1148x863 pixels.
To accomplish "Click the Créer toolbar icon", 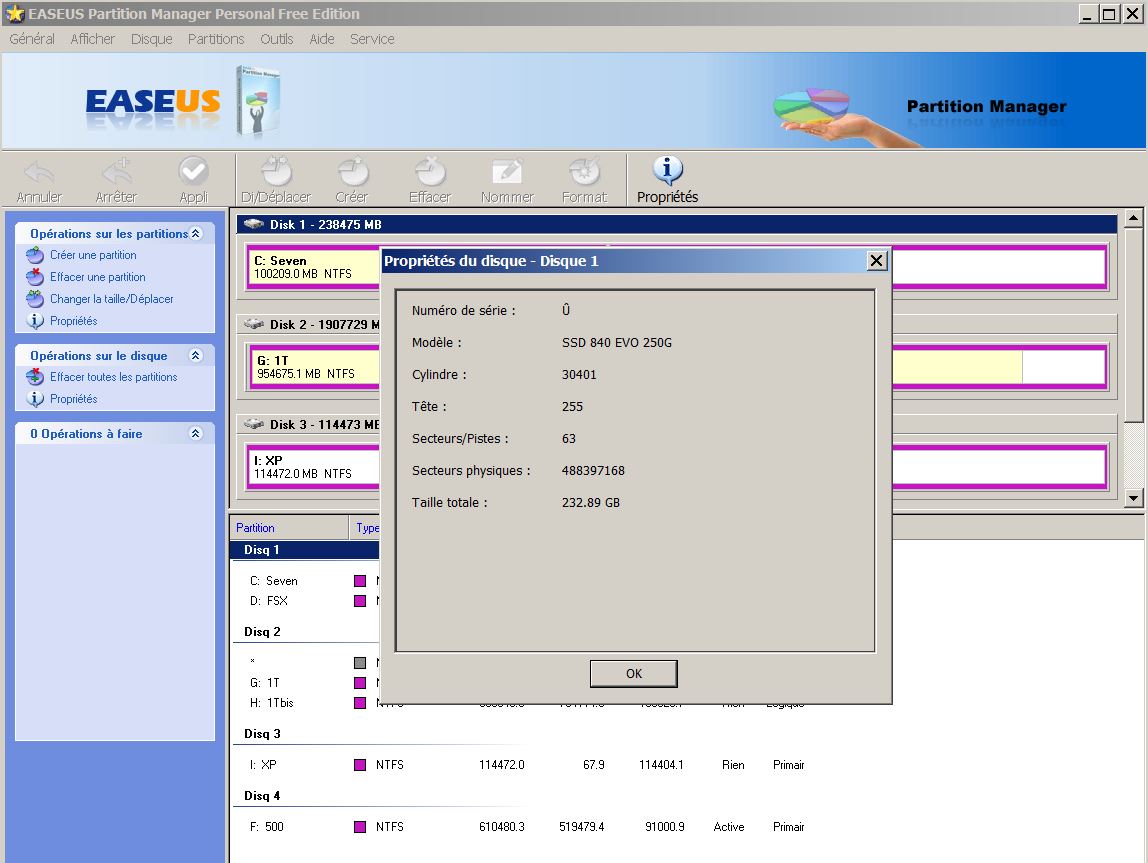I will click(x=352, y=172).
